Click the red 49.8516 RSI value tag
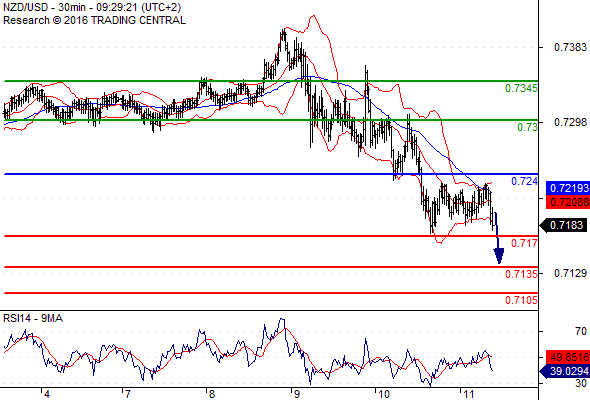The height and width of the screenshot is (400, 590). tap(568, 357)
